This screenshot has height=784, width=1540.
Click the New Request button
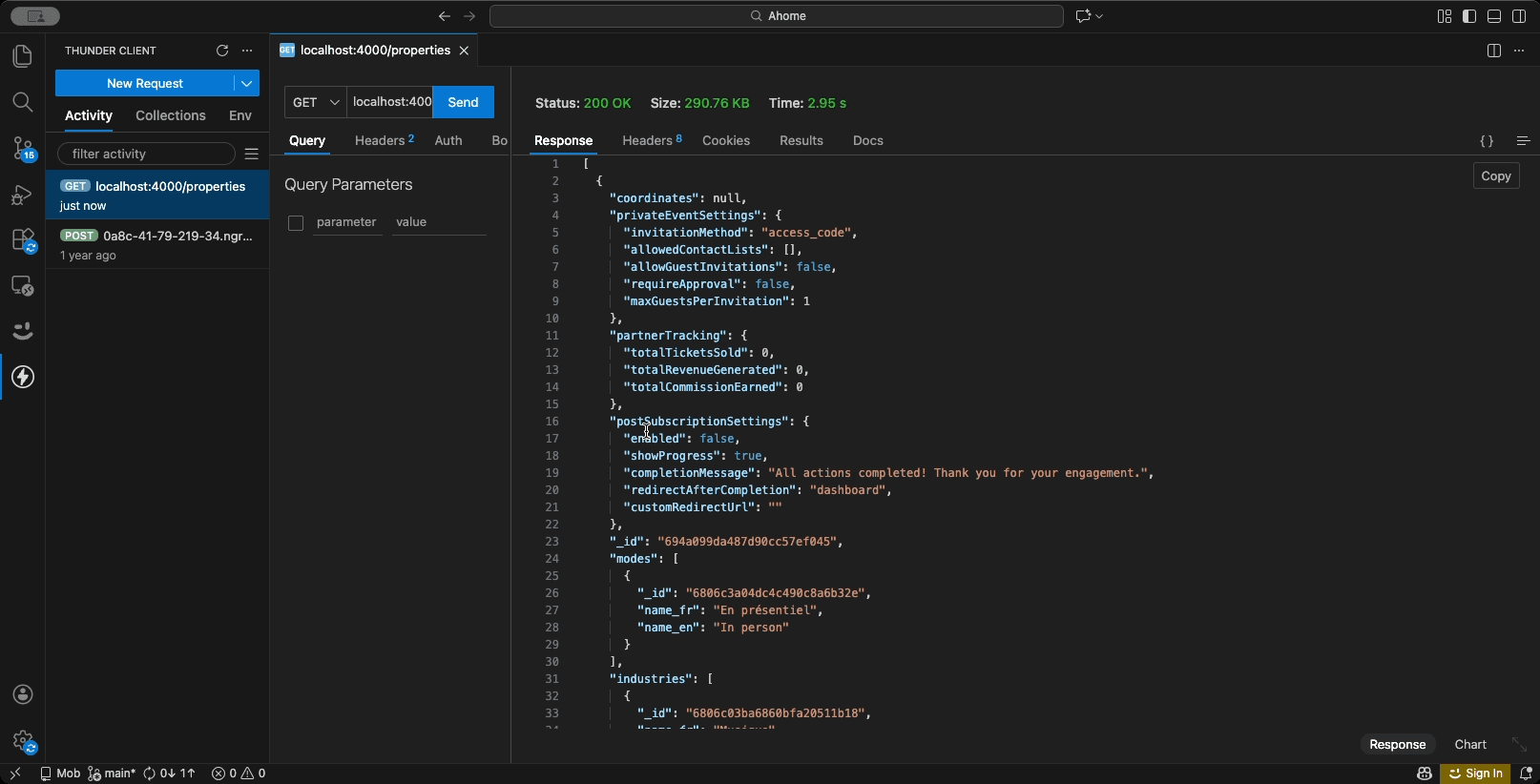145,83
